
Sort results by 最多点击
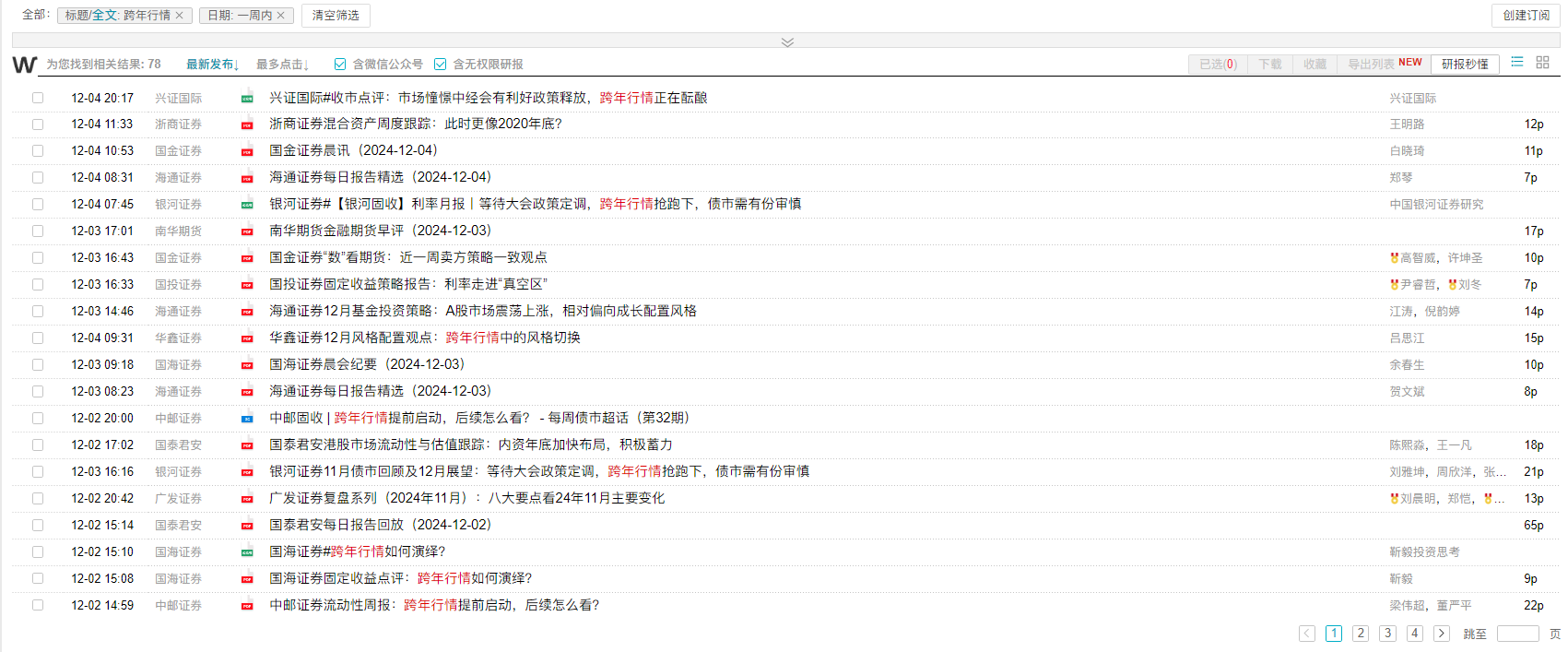[x=283, y=65]
